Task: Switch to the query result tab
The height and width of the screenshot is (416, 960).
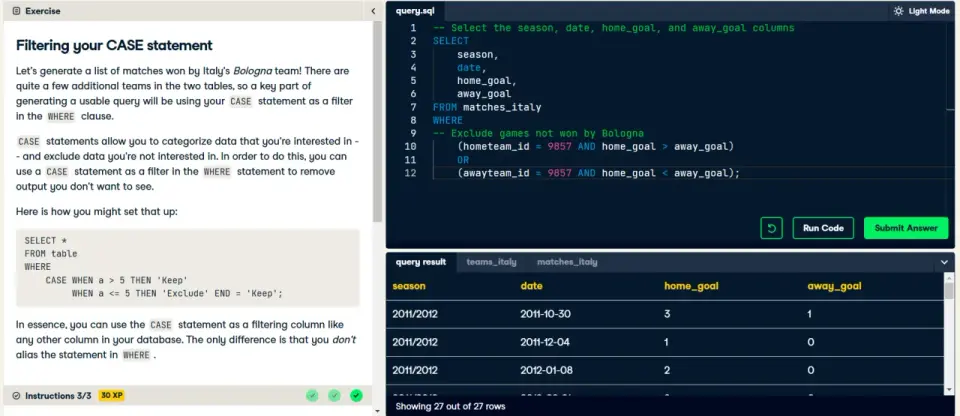Action: click(x=421, y=262)
